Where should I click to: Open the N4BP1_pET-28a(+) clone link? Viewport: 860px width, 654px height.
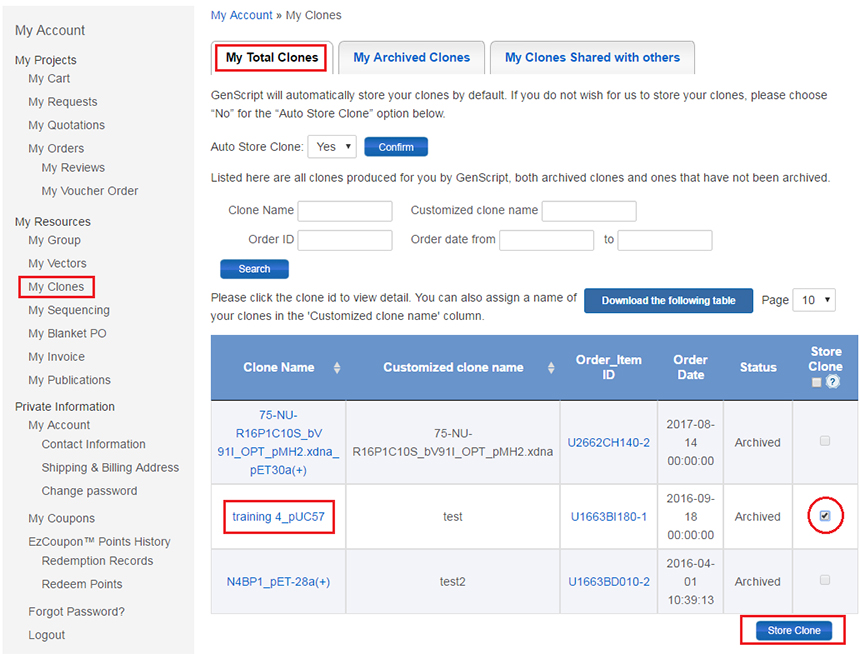tap(279, 582)
